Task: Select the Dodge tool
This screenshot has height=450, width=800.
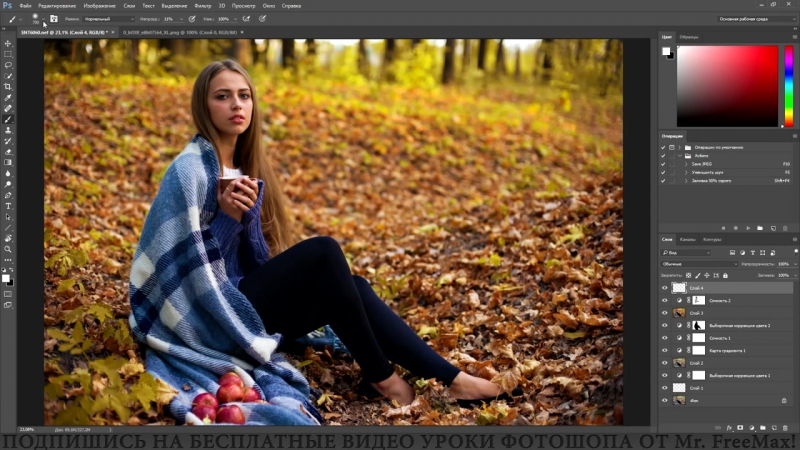Action: coord(8,184)
